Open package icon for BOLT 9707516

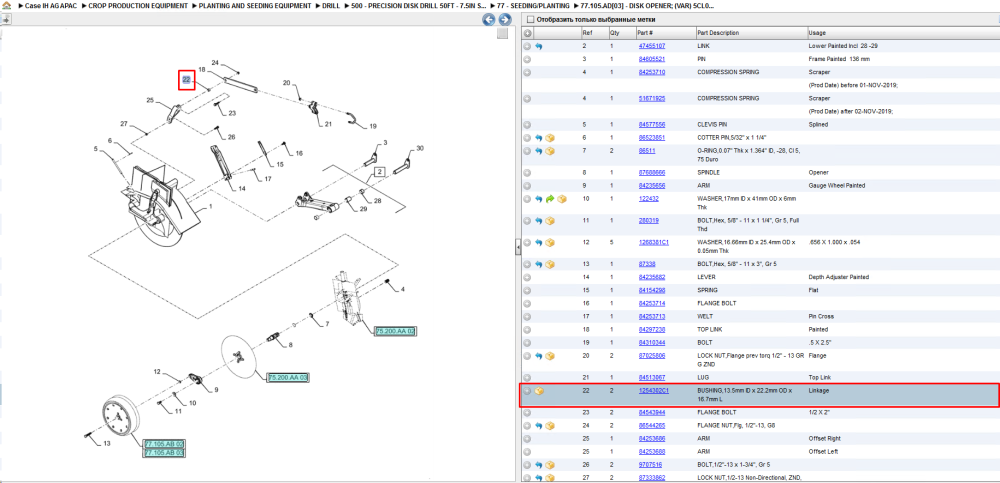click(x=550, y=464)
